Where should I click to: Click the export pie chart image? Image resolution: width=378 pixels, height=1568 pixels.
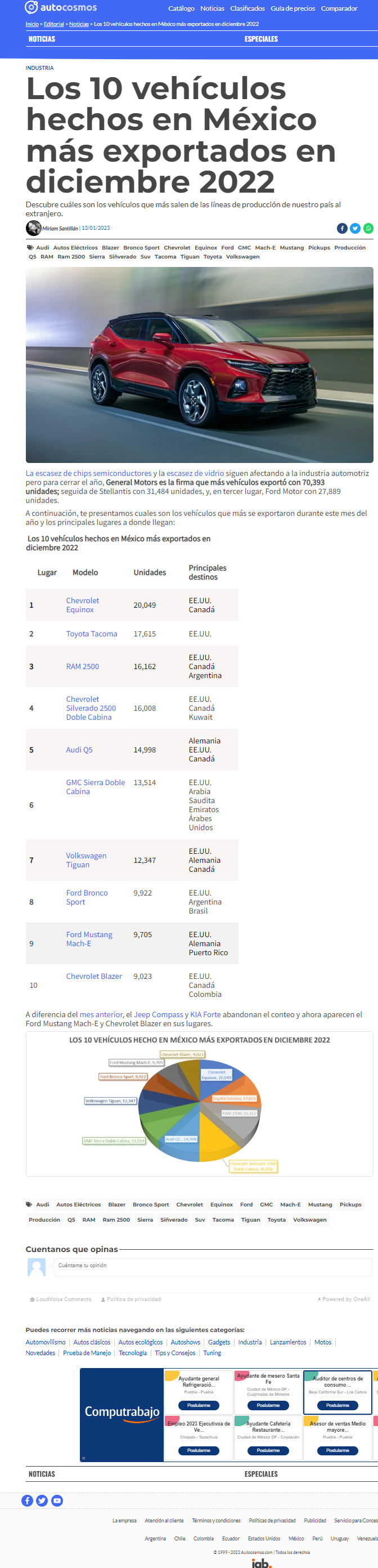[199, 1103]
